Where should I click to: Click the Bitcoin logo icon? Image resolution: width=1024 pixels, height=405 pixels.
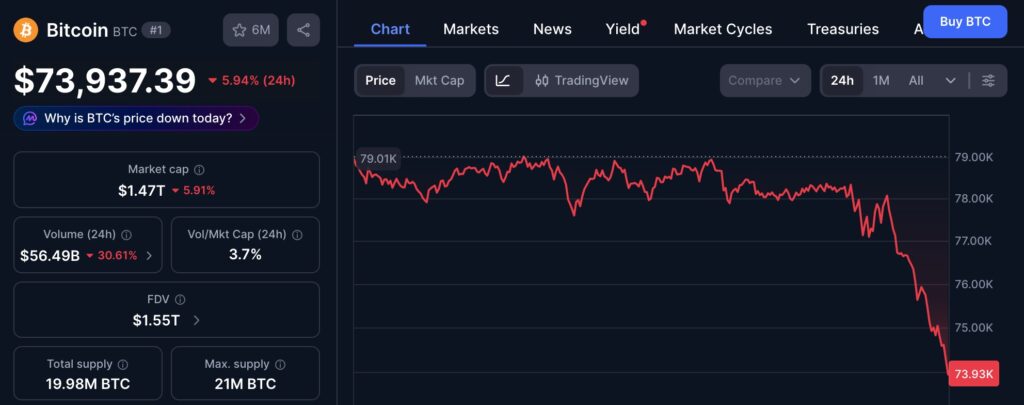(x=25, y=30)
